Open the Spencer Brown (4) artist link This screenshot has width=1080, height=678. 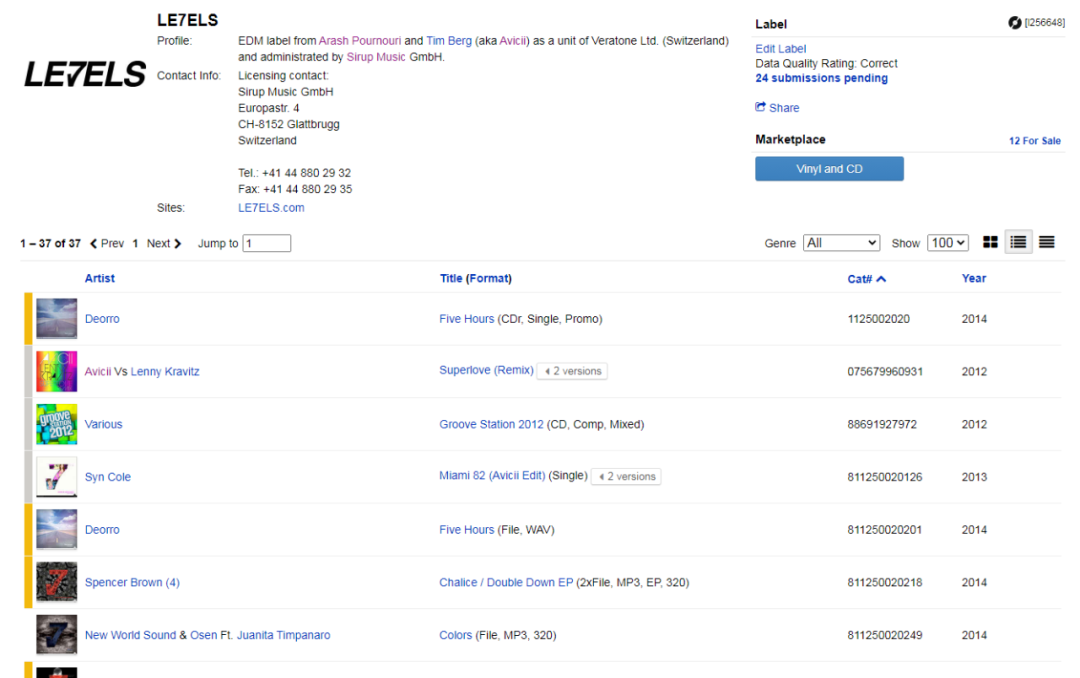tap(132, 582)
